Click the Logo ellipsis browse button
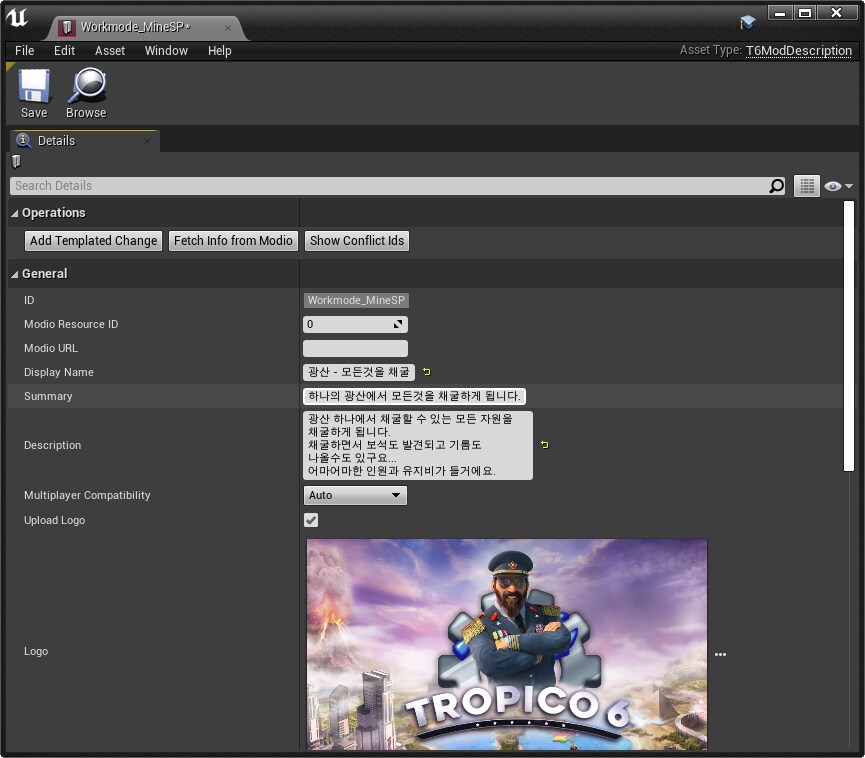This screenshot has height=758, width=865. point(720,654)
